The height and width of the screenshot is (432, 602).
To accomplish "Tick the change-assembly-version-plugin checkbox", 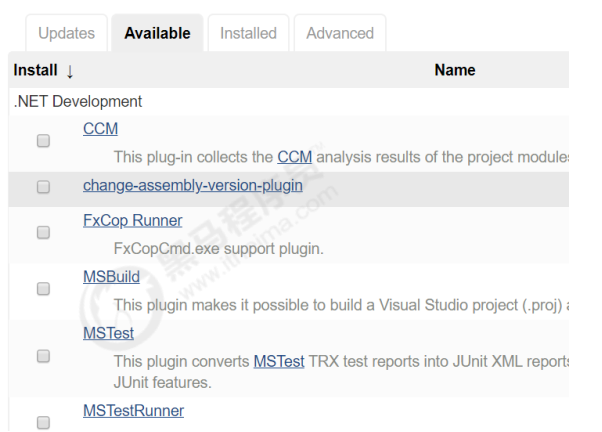I will click(43, 187).
